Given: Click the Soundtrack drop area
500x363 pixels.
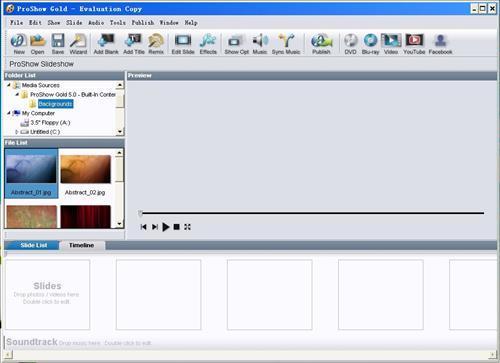Looking at the screenshot, I should pos(250,342).
